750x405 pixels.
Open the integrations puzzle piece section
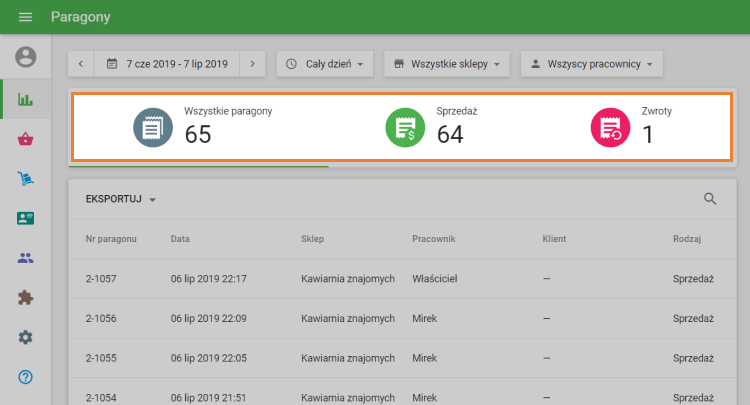coord(25,298)
